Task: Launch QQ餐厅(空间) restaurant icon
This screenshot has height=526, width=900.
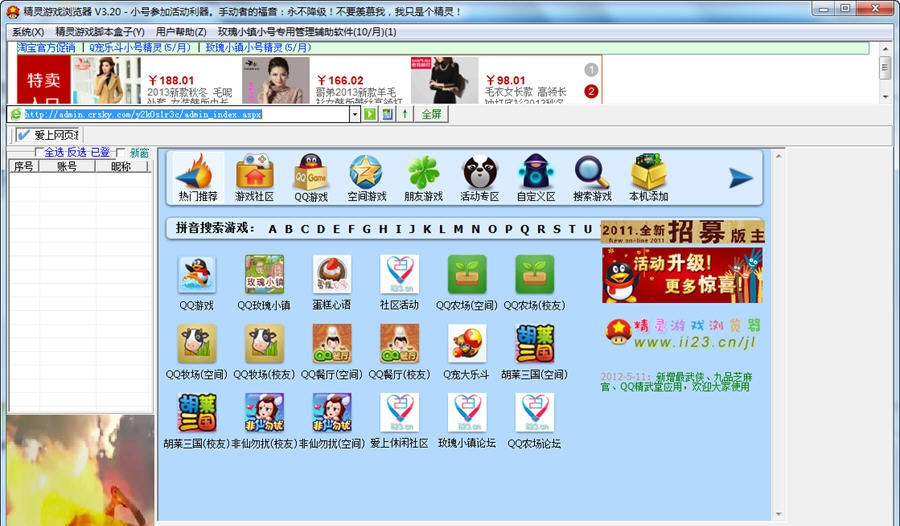Action: [x=332, y=343]
